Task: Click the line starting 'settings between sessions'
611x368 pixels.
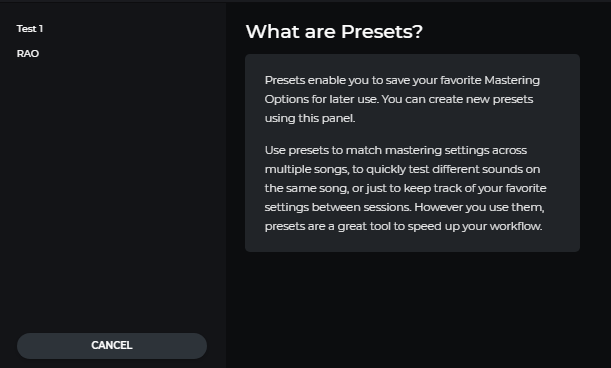Action: tap(404, 207)
